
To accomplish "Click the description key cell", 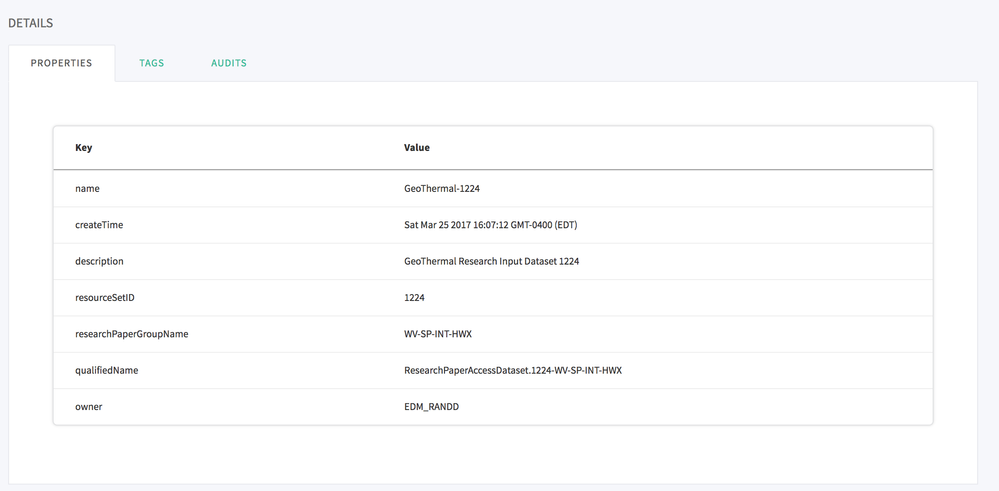I will tap(100, 261).
